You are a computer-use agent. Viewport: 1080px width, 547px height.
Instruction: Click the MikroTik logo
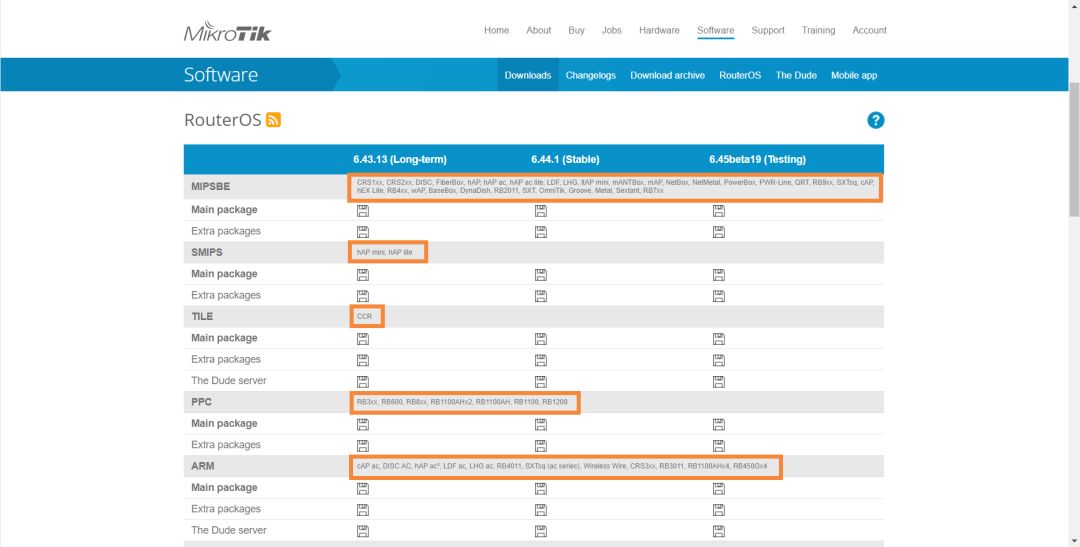tap(227, 31)
